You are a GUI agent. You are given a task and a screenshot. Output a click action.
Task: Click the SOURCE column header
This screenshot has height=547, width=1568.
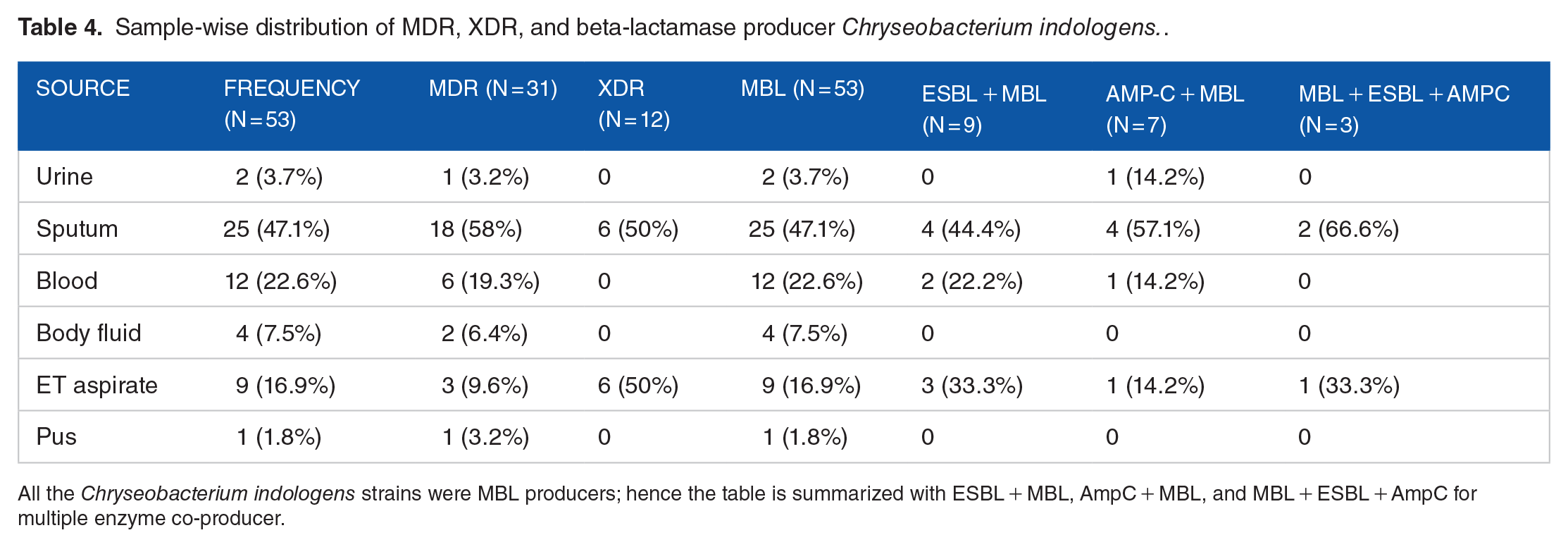[83, 88]
